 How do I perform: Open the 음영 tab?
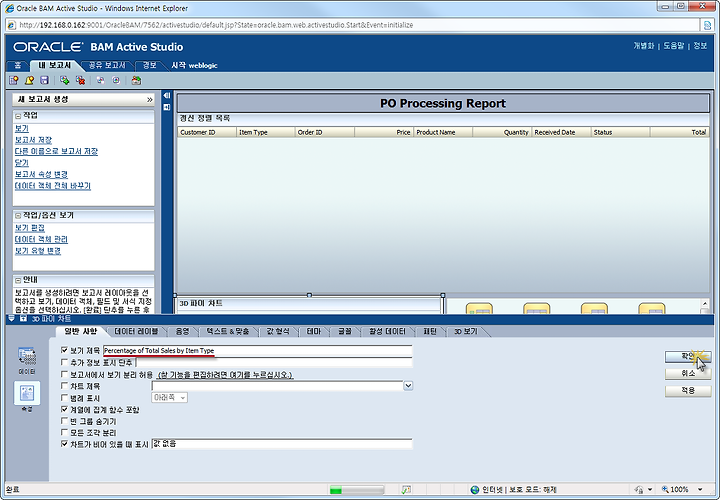coord(182,331)
